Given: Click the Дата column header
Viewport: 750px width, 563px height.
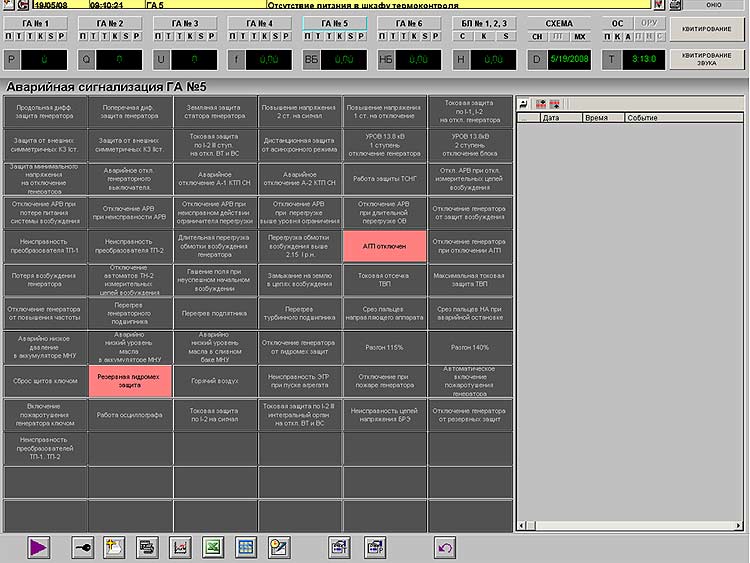Looking at the screenshot, I should click(x=550, y=117).
